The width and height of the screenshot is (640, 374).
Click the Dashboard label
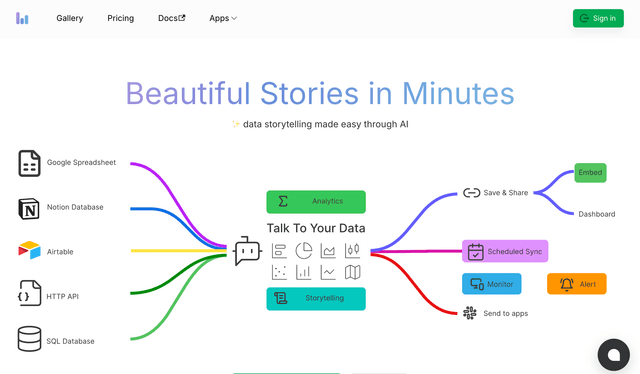point(597,214)
